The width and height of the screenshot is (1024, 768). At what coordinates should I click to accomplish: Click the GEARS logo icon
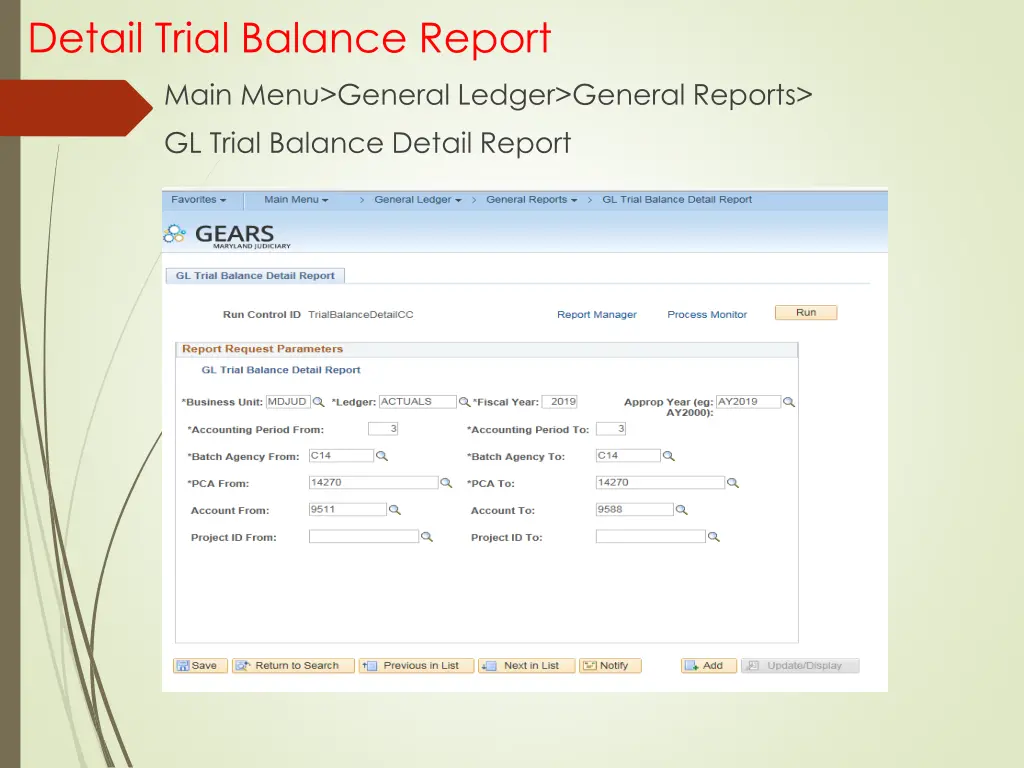click(174, 234)
